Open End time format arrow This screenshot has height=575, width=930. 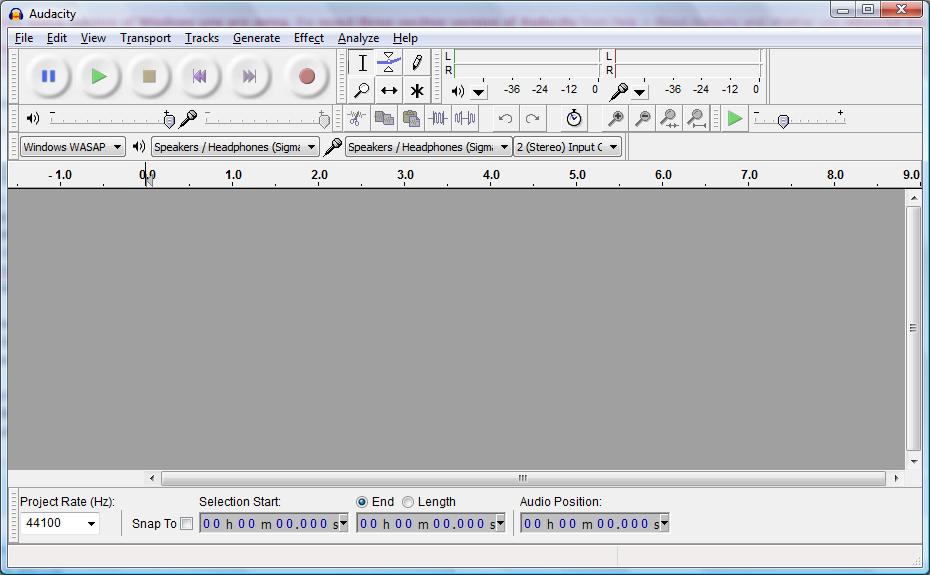[x=501, y=523]
